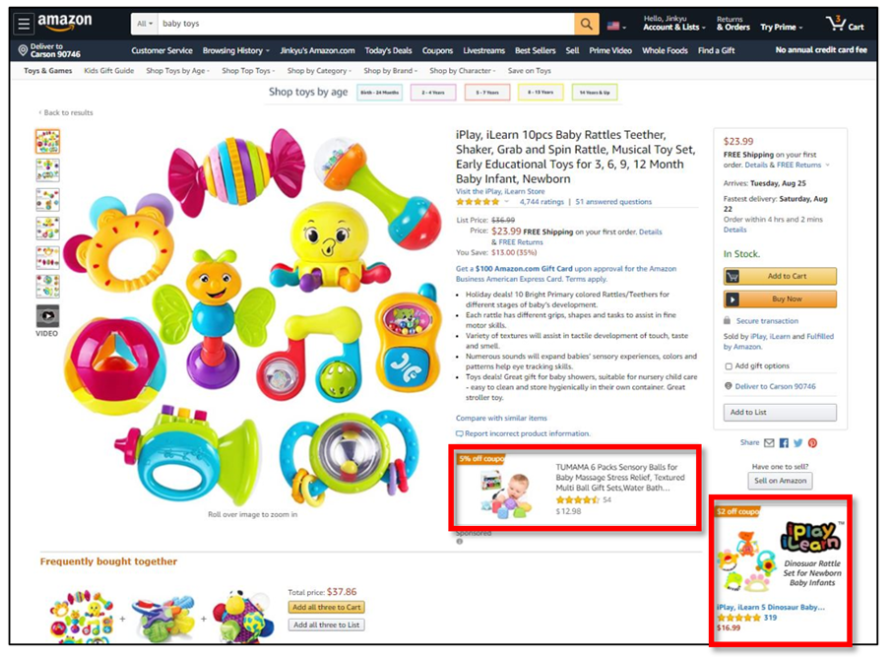Expand the All search category dropdown
Screen dimensions: 884x660
(x=145, y=24)
